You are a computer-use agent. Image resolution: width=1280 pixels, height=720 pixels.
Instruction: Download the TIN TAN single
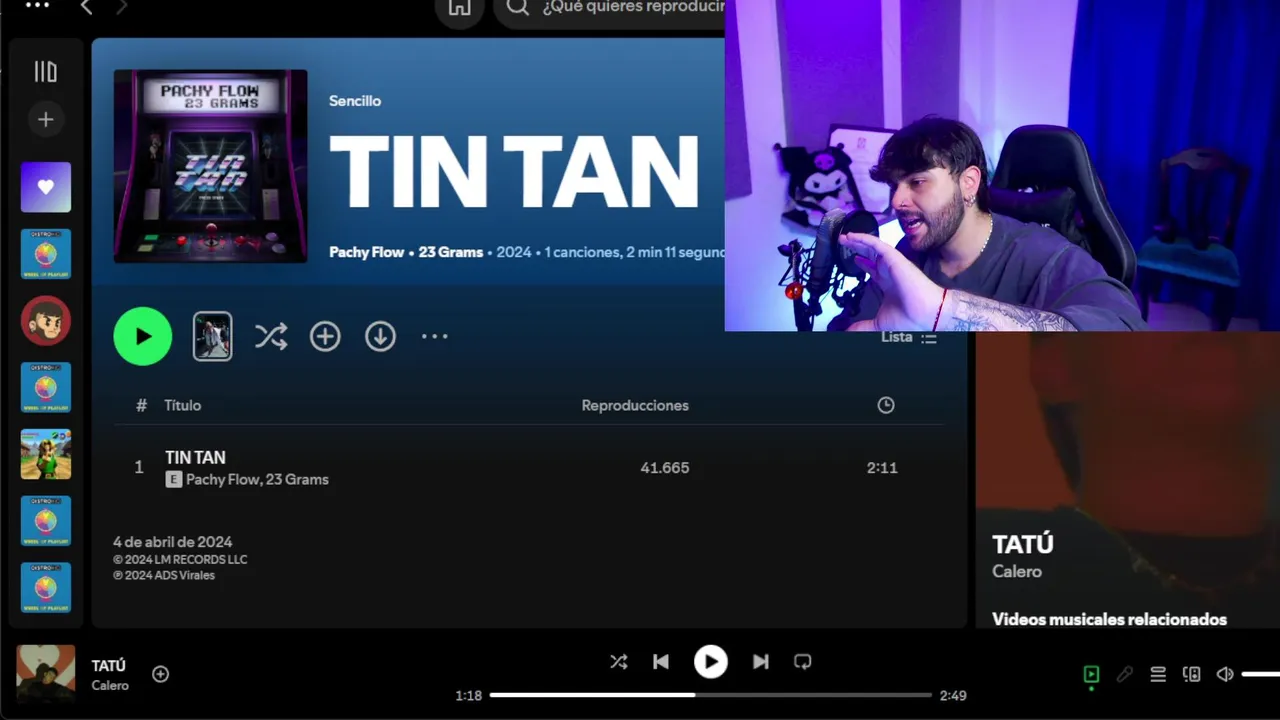click(380, 337)
